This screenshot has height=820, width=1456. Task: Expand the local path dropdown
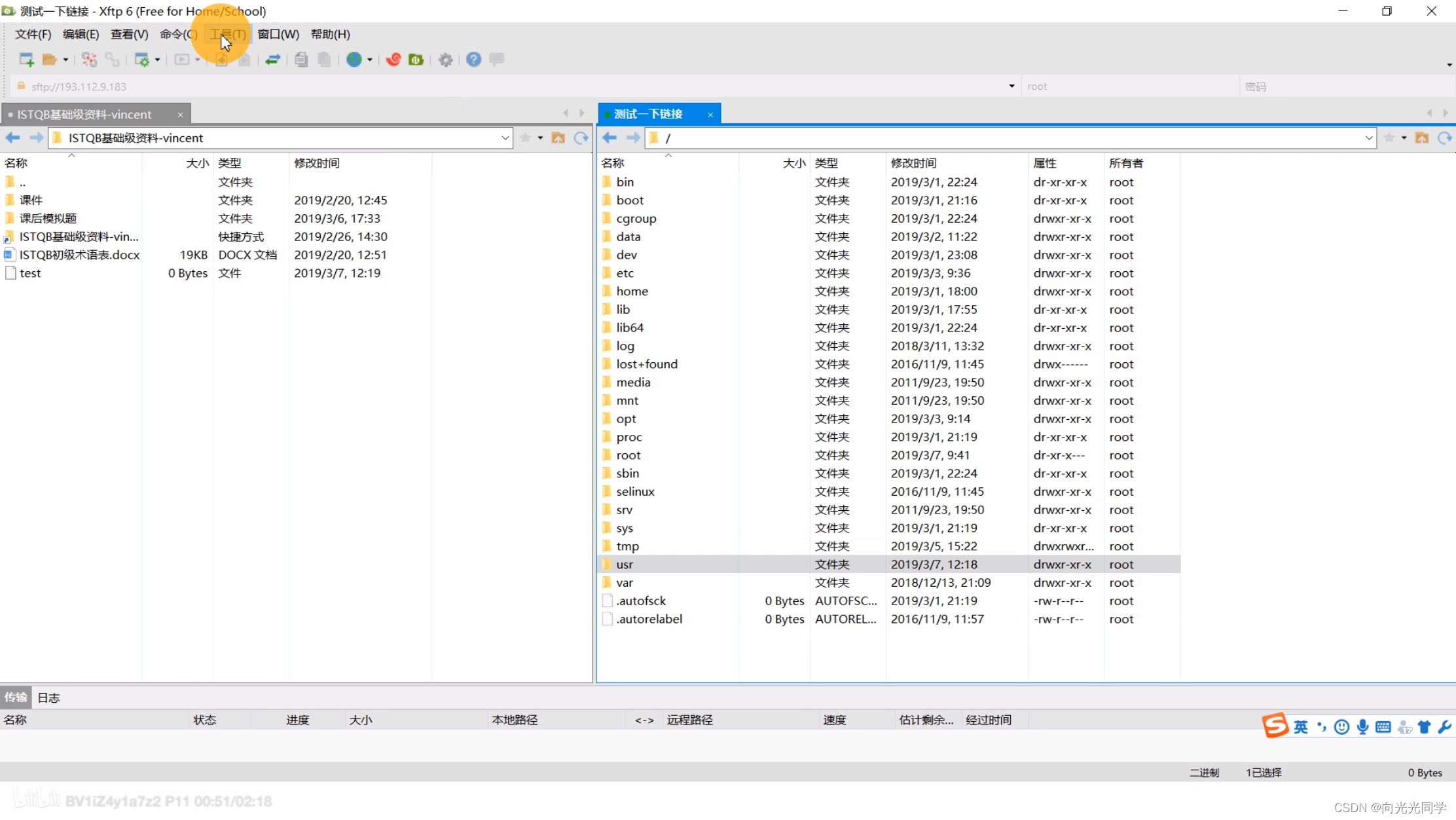coord(505,138)
